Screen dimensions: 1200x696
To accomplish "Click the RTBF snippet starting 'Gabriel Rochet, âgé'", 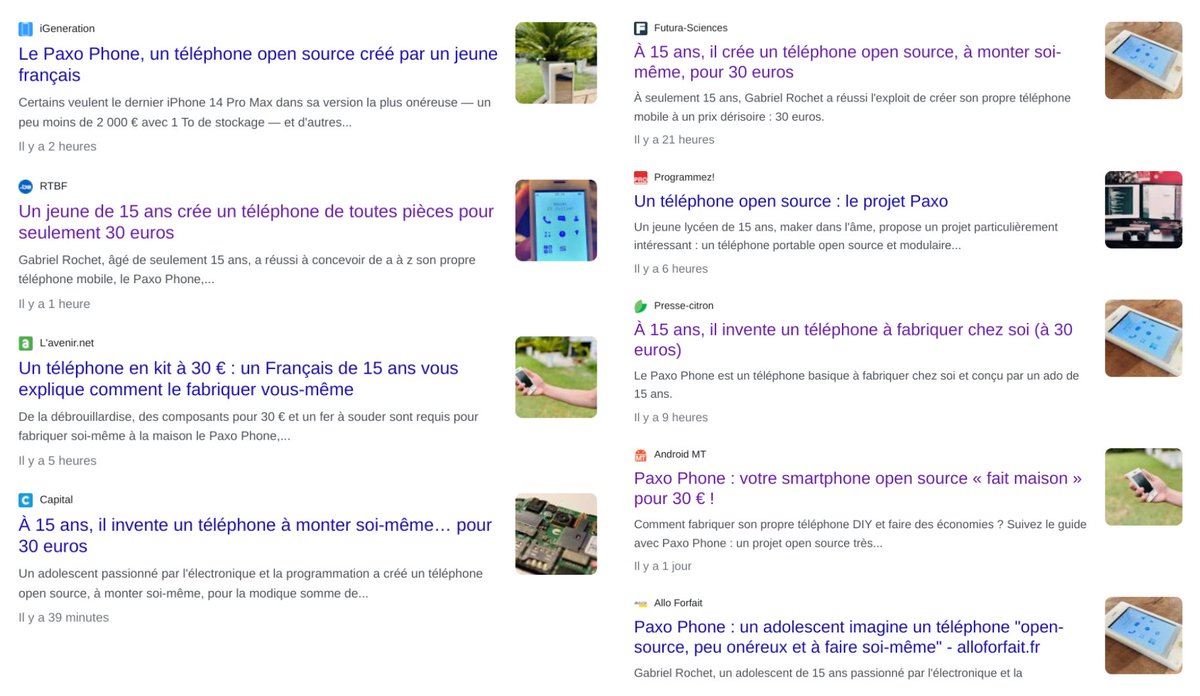I will [x=246, y=270].
